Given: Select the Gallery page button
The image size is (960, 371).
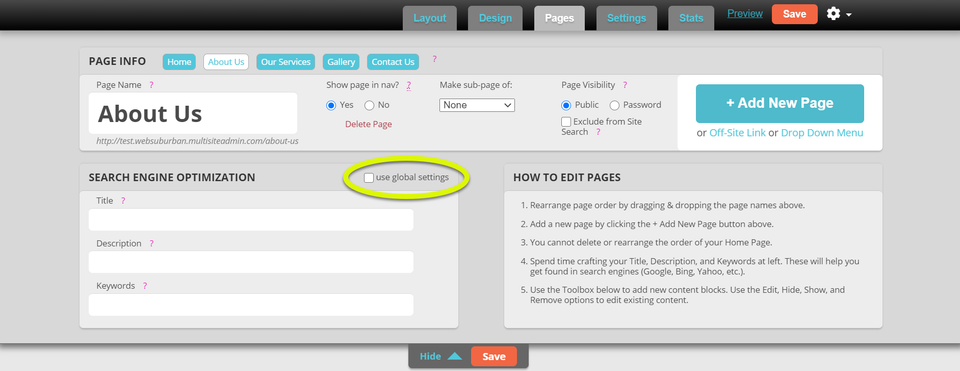Looking at the screenshot, I should [x=341, y=62].
